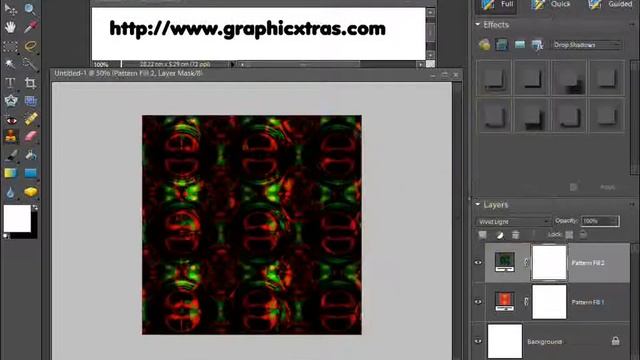Select the Horizontal Type tool
Image resolution: width=640 pixels, height=360 pixels.
11,83
